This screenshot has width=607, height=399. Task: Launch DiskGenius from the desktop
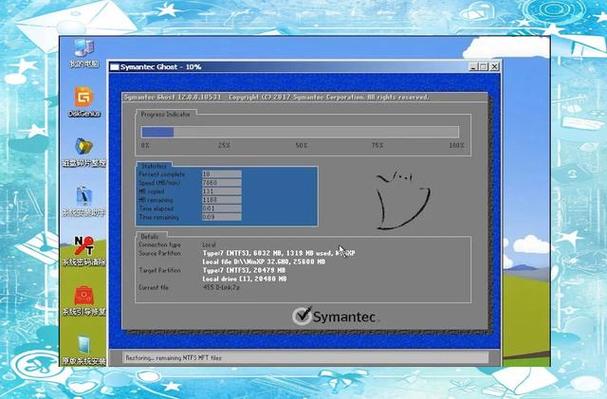pyautogui.click(x=84, y=102)
